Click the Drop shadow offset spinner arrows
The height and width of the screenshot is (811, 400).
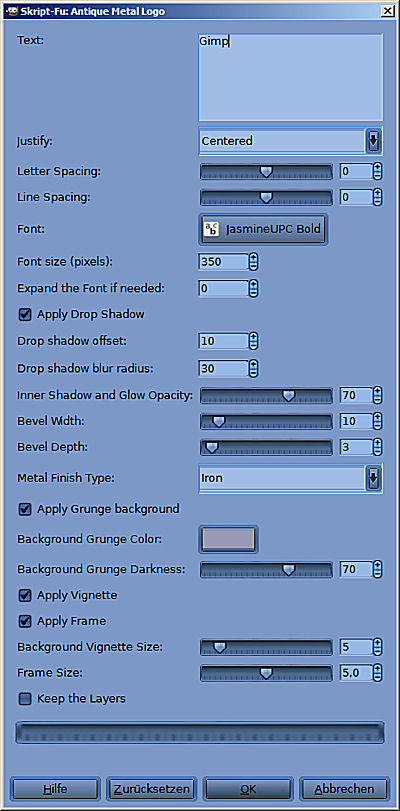pyautogui.click(x=253, y=341)
